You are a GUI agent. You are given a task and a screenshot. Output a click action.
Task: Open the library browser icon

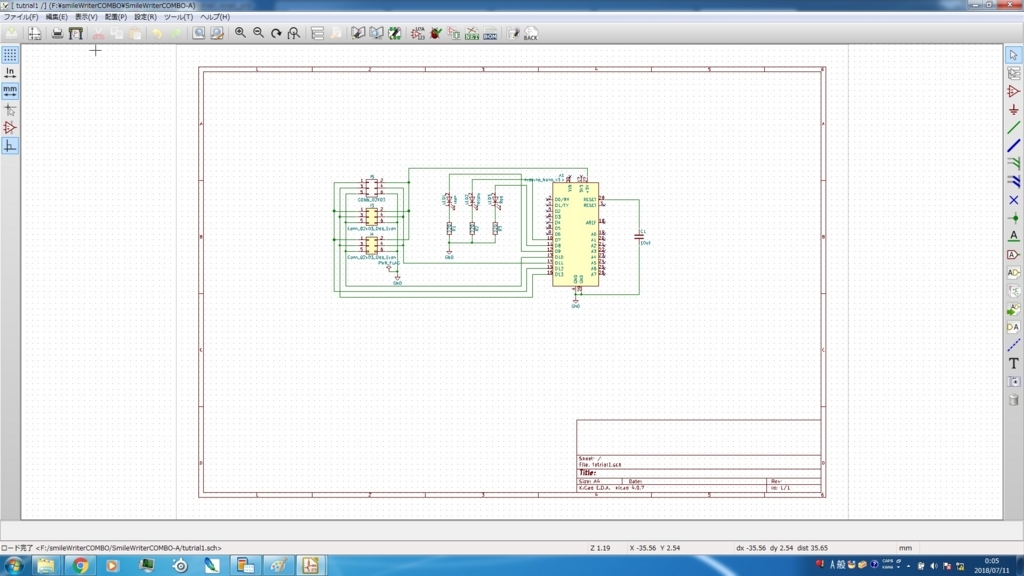(376, 33)
